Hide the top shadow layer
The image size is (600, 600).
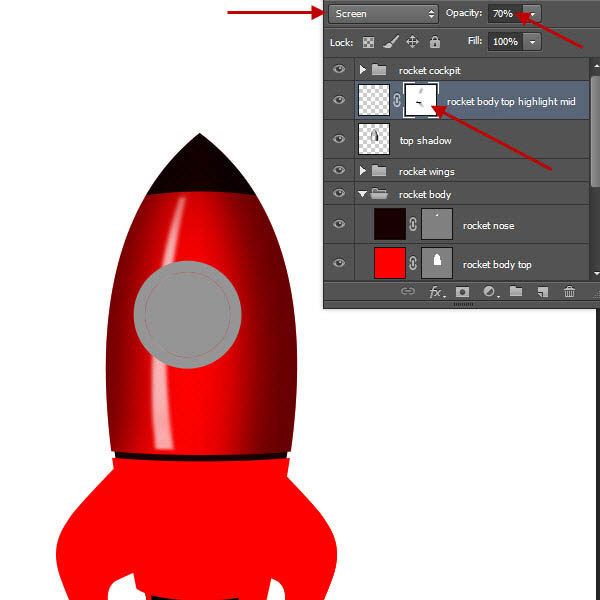pos(339,140)
